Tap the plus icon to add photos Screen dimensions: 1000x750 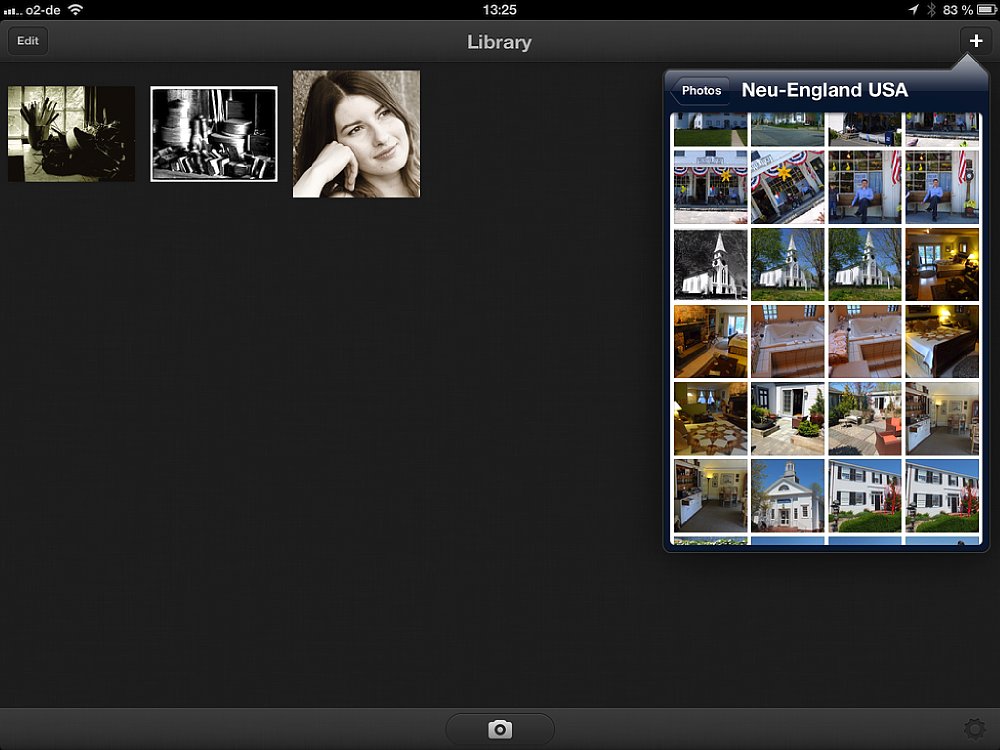pyautogui.click(x=976, y=41)
